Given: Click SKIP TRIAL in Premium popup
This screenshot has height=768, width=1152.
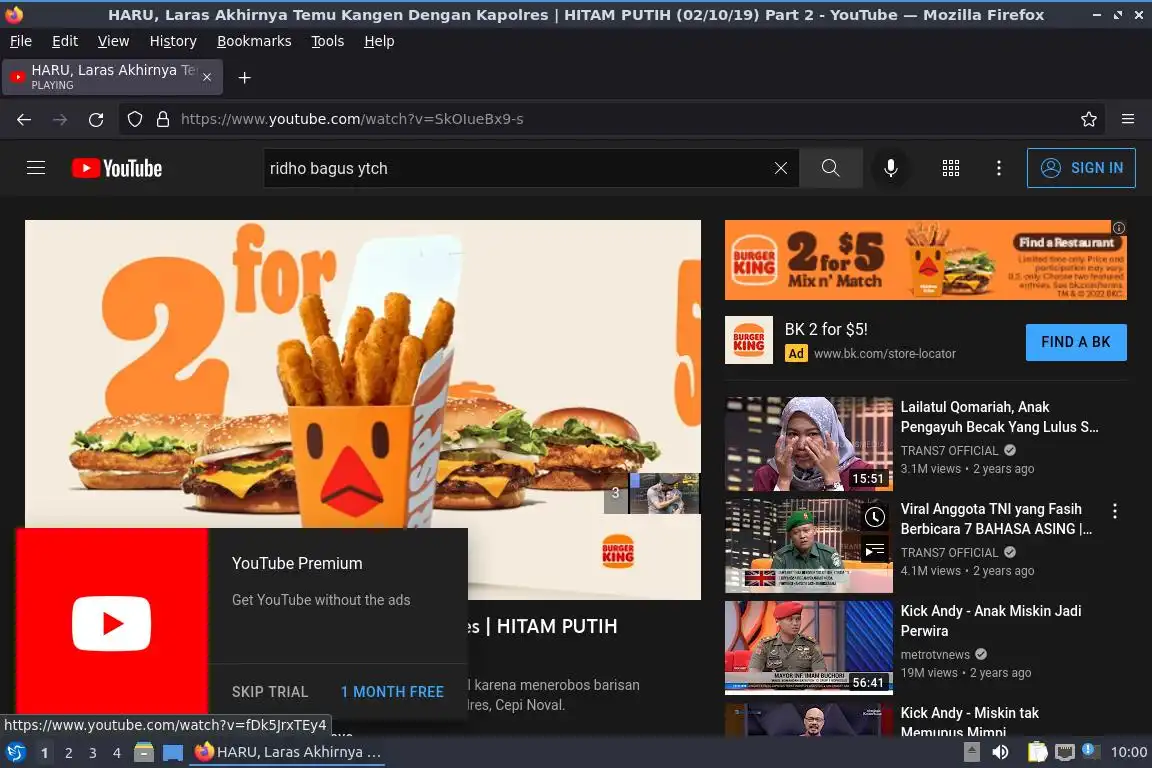Looking at the screenshot, I should 270,692.
